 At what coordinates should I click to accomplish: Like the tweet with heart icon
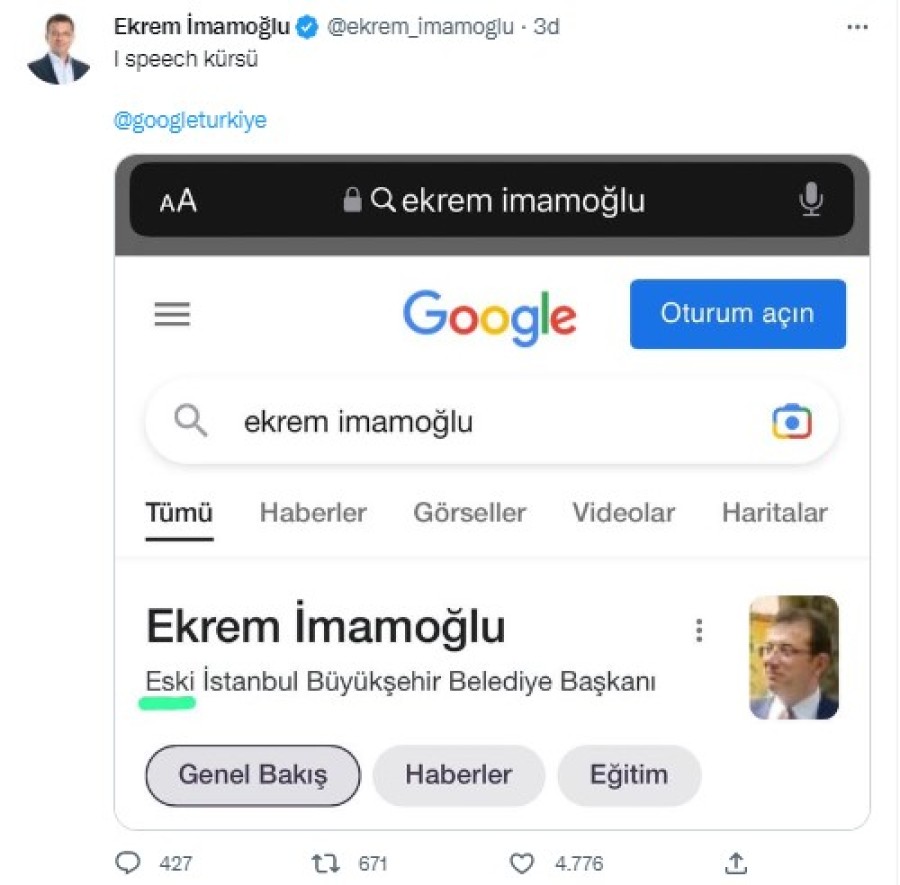tap(522, 862)
